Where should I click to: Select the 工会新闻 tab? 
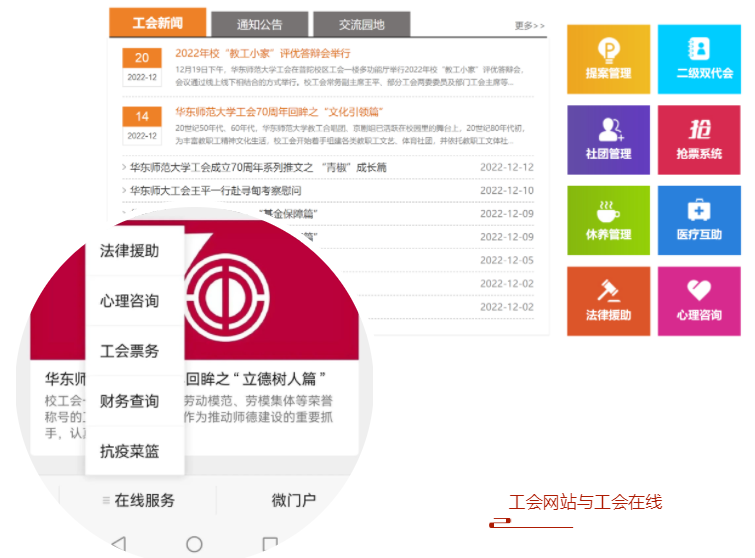click(157, 22)
